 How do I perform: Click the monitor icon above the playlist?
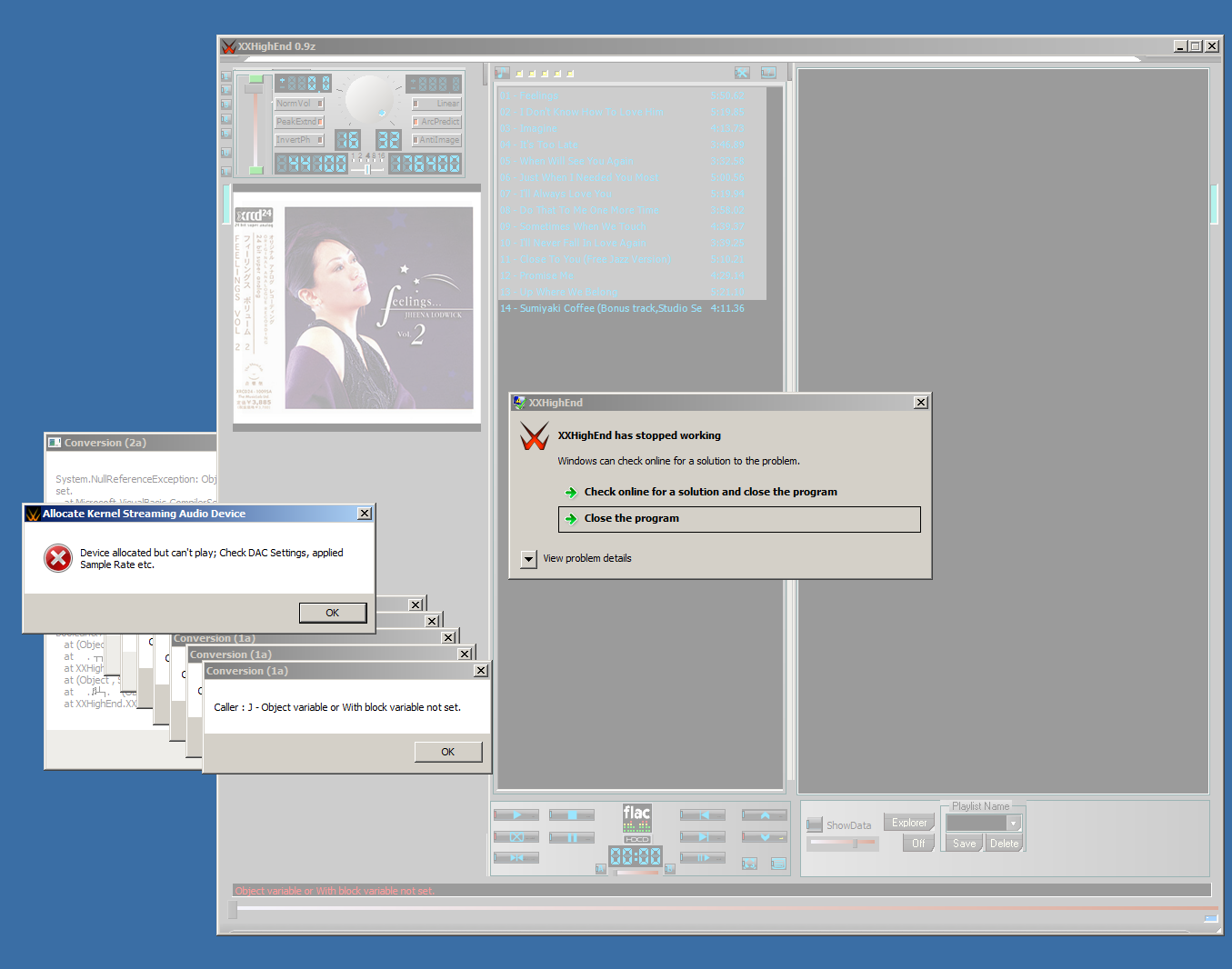coord(768,73)
